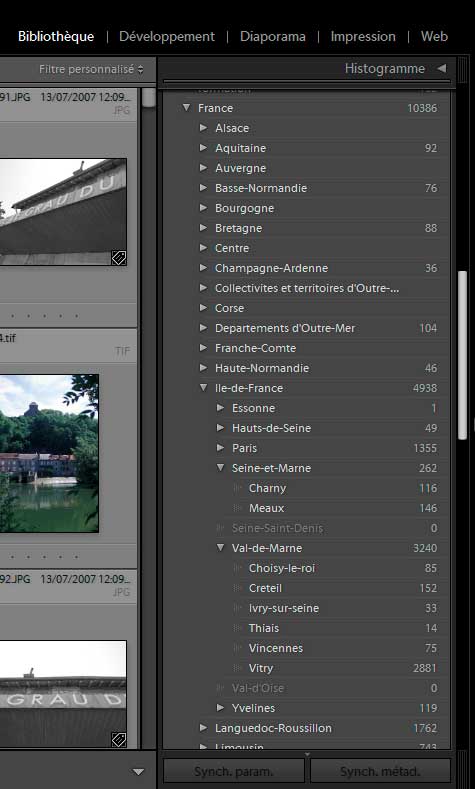Collapse the Ile-de-France keyword branch
The height and width of the screenshot is (789, 475).
coord(203,388)
